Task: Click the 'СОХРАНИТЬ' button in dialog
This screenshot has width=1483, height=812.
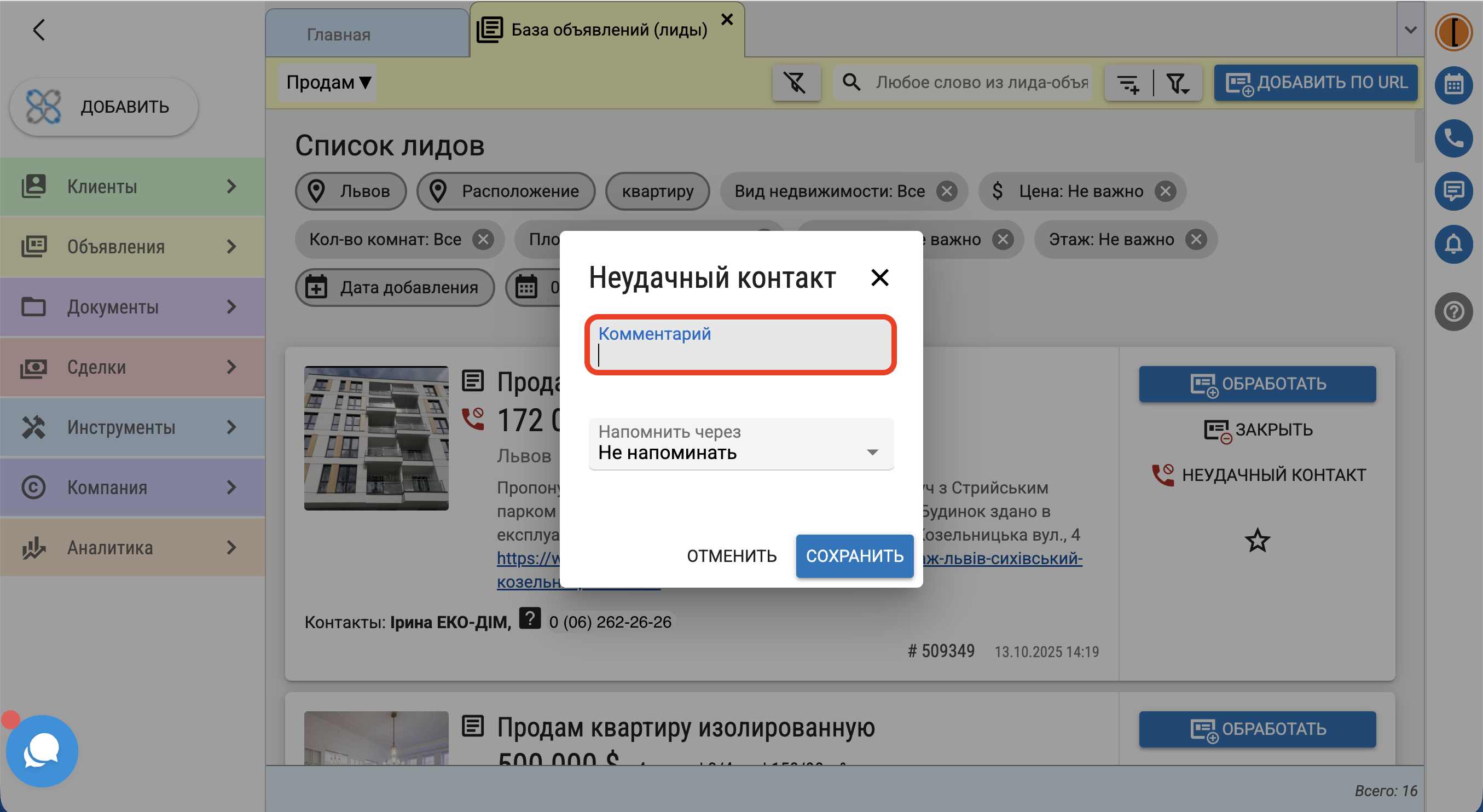Action: [x=854, y=556]
